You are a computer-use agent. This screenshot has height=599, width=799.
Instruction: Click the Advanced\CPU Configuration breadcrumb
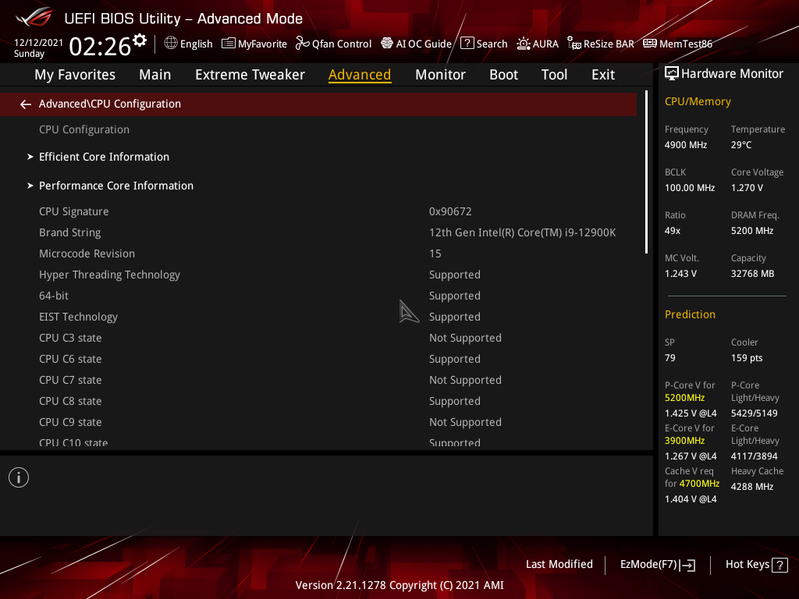pos(110,104)
